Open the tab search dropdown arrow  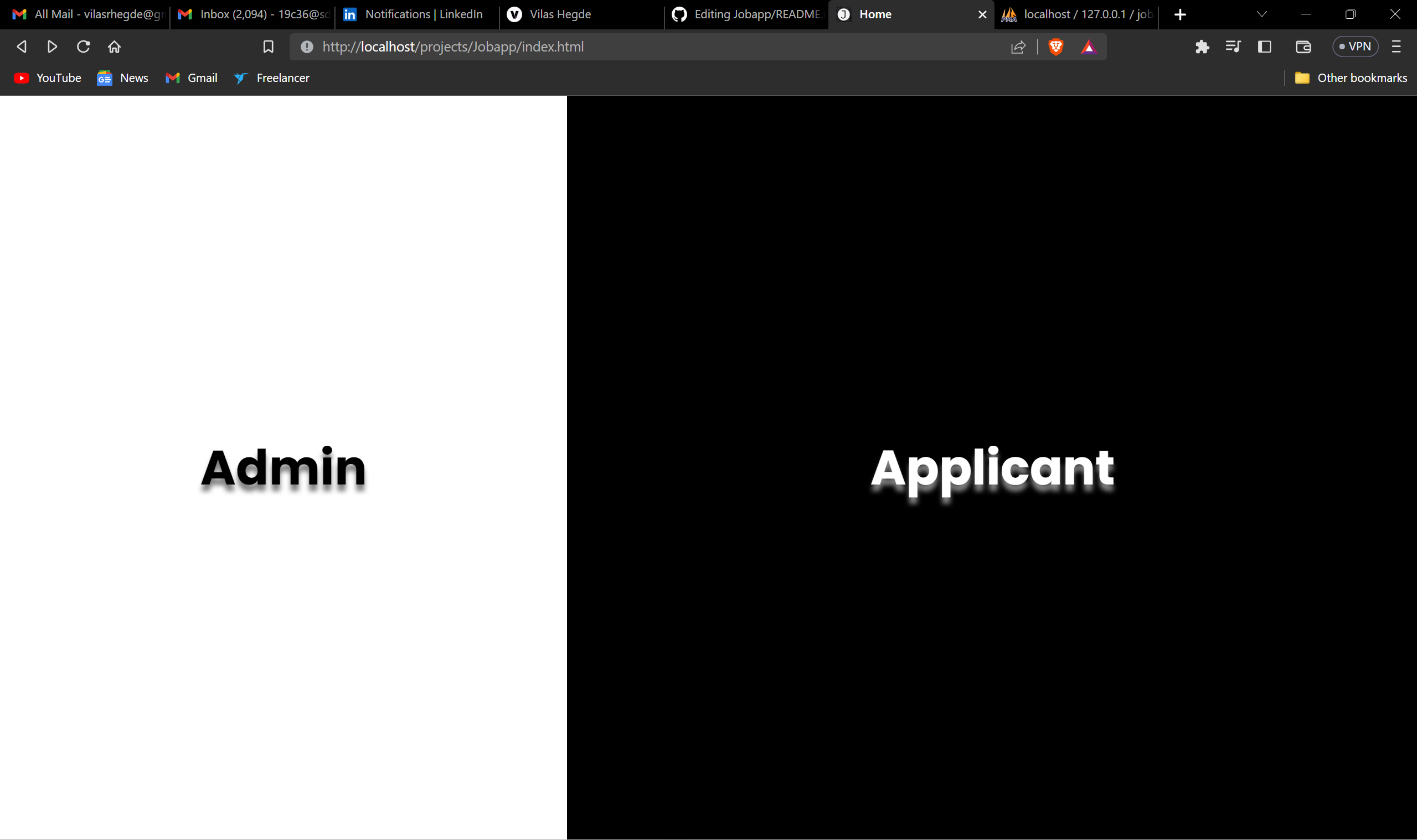click(1262, 14)
